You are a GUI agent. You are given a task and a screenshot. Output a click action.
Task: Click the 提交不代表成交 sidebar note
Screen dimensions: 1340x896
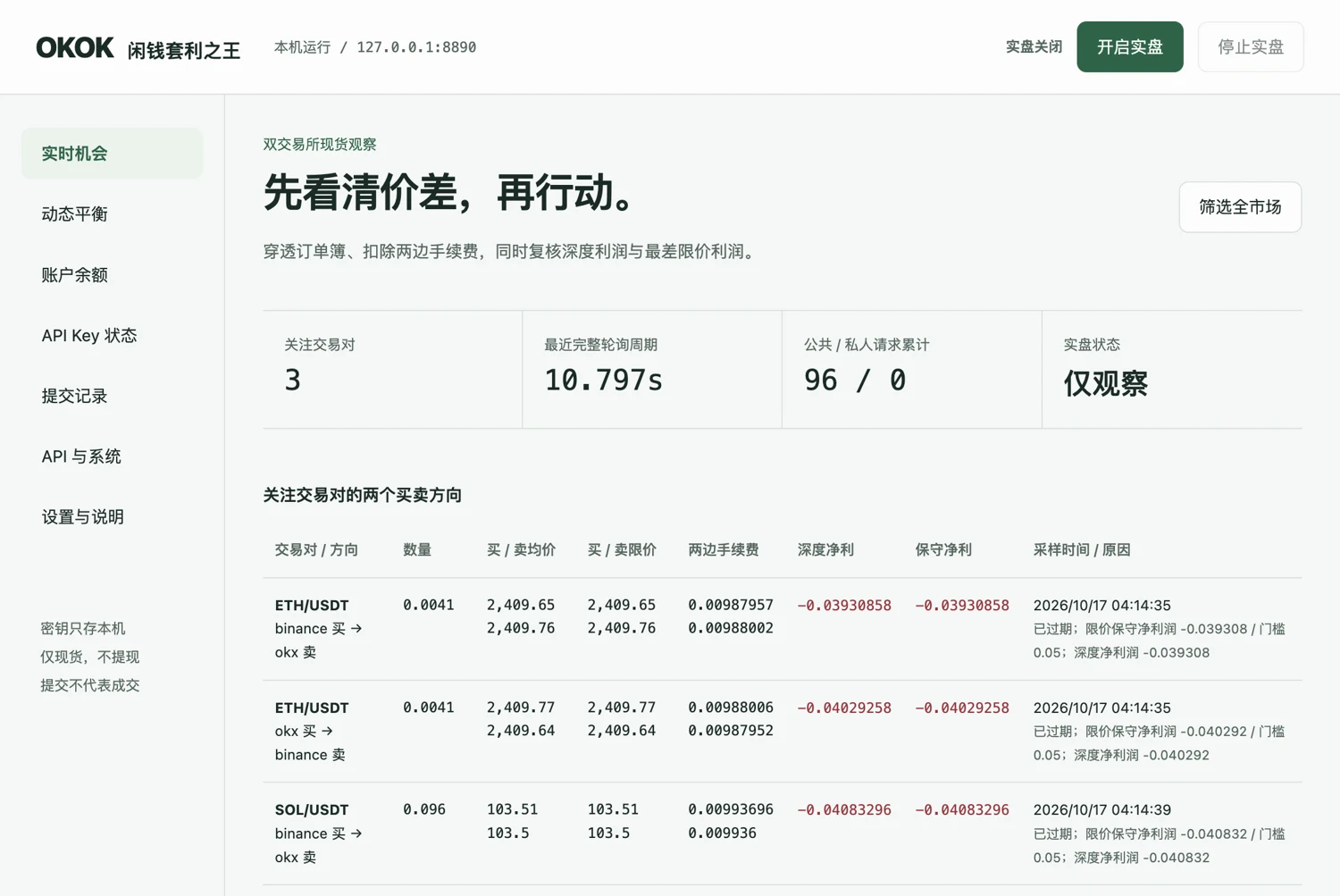pos(90,686)
